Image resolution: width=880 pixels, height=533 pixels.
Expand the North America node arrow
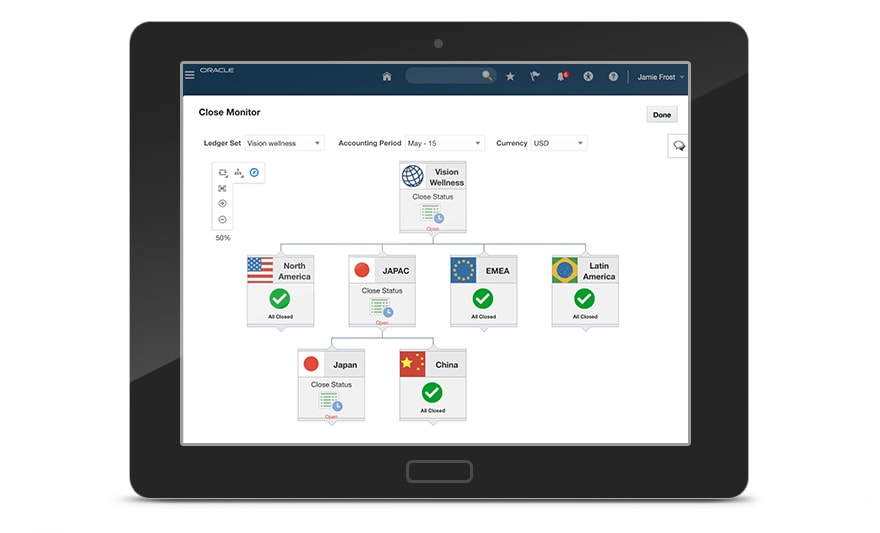(x=281, y=329)
